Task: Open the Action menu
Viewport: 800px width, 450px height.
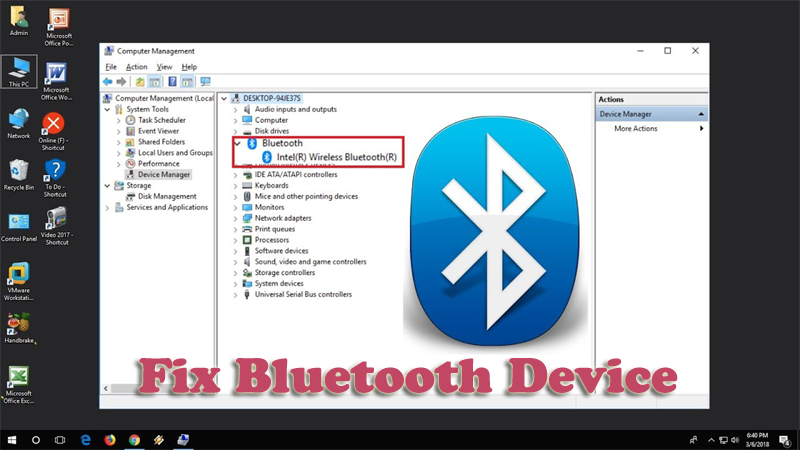Action: [x=136, y=67]
